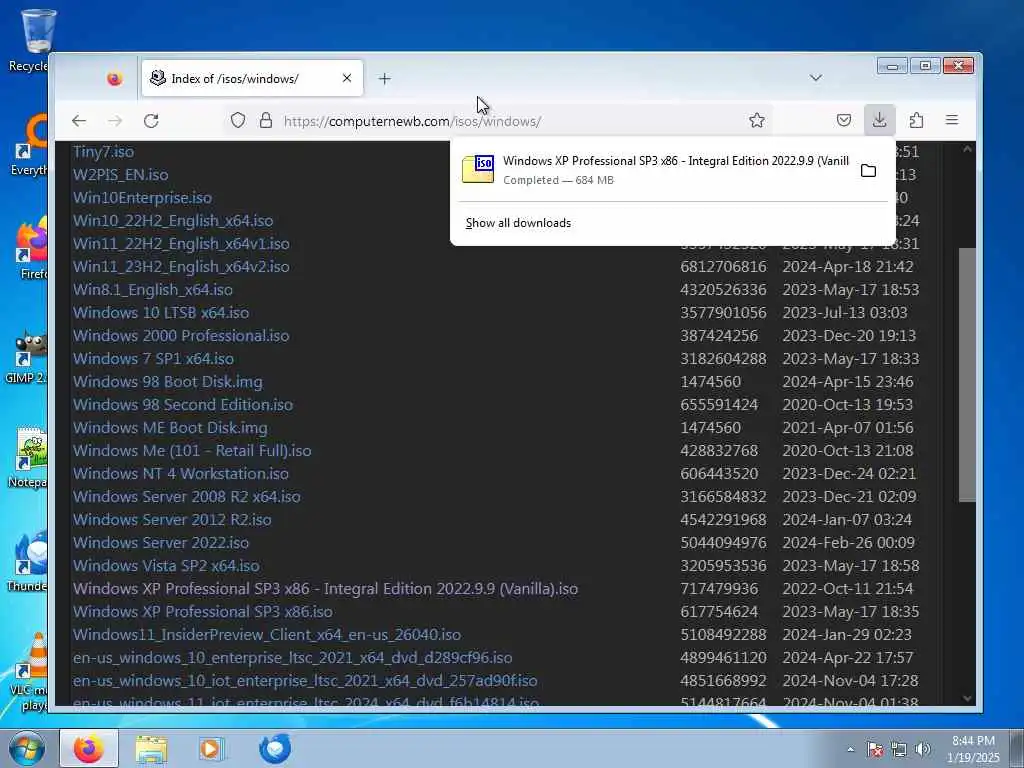Expand the list all tabs chevron
This screenshot has height=768, width=1024.
coord(816,78)
